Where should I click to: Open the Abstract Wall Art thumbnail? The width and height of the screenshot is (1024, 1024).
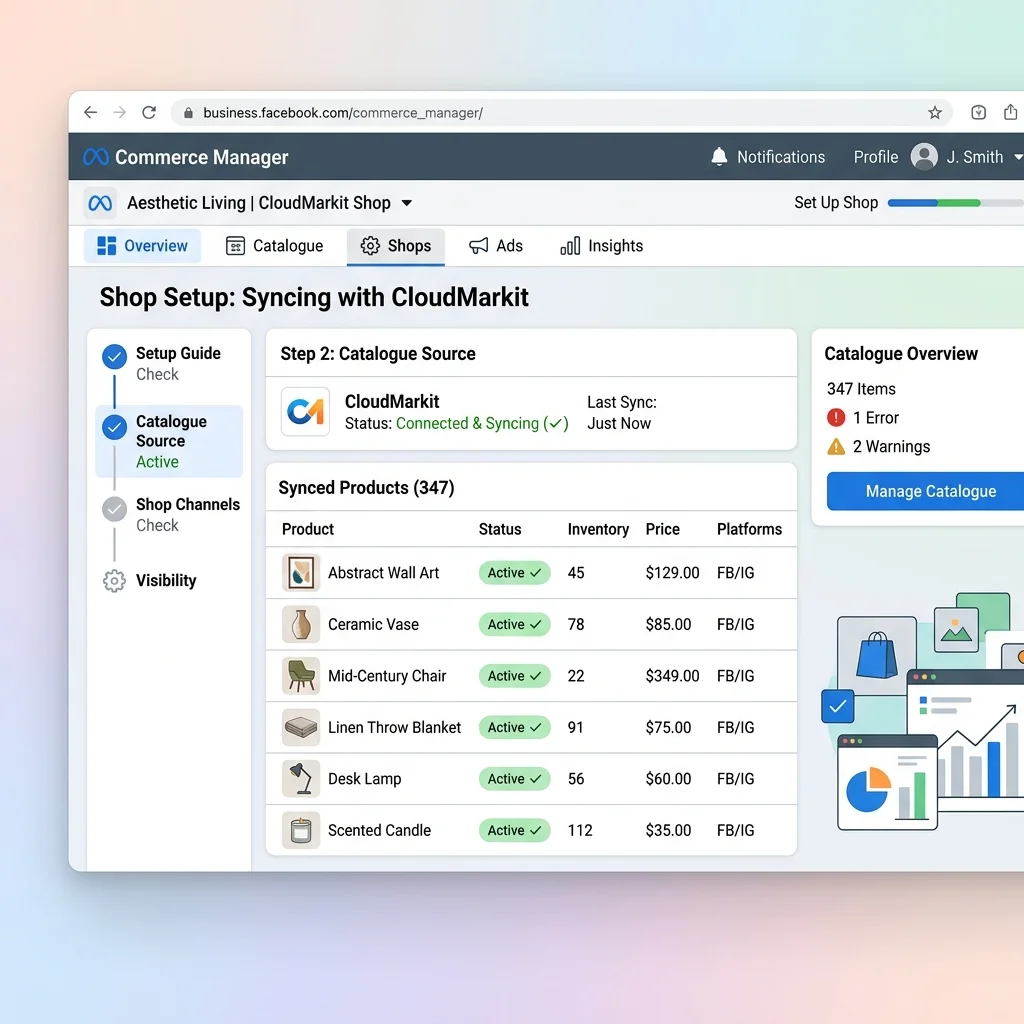(301, 573)
